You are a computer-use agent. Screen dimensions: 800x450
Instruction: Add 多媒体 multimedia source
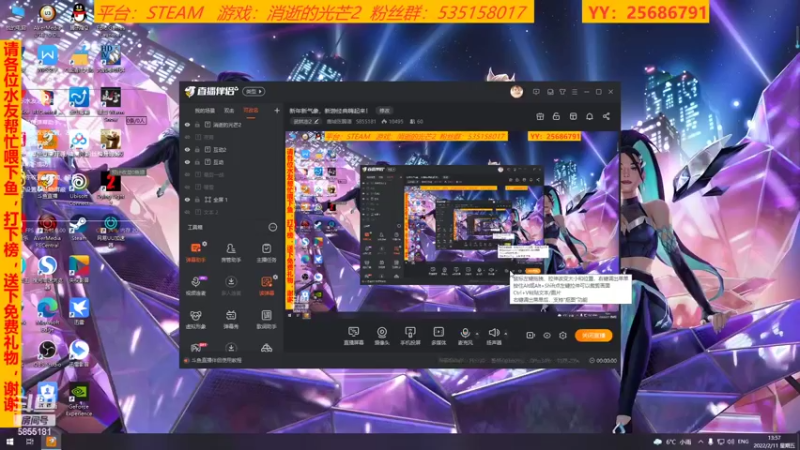438,336
